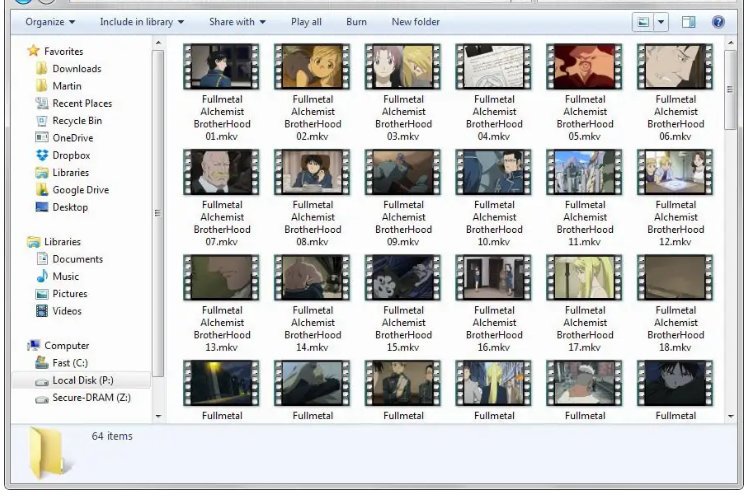Open Recent Places
This screenshot has width=750, height=496.
tap(82, 103)
